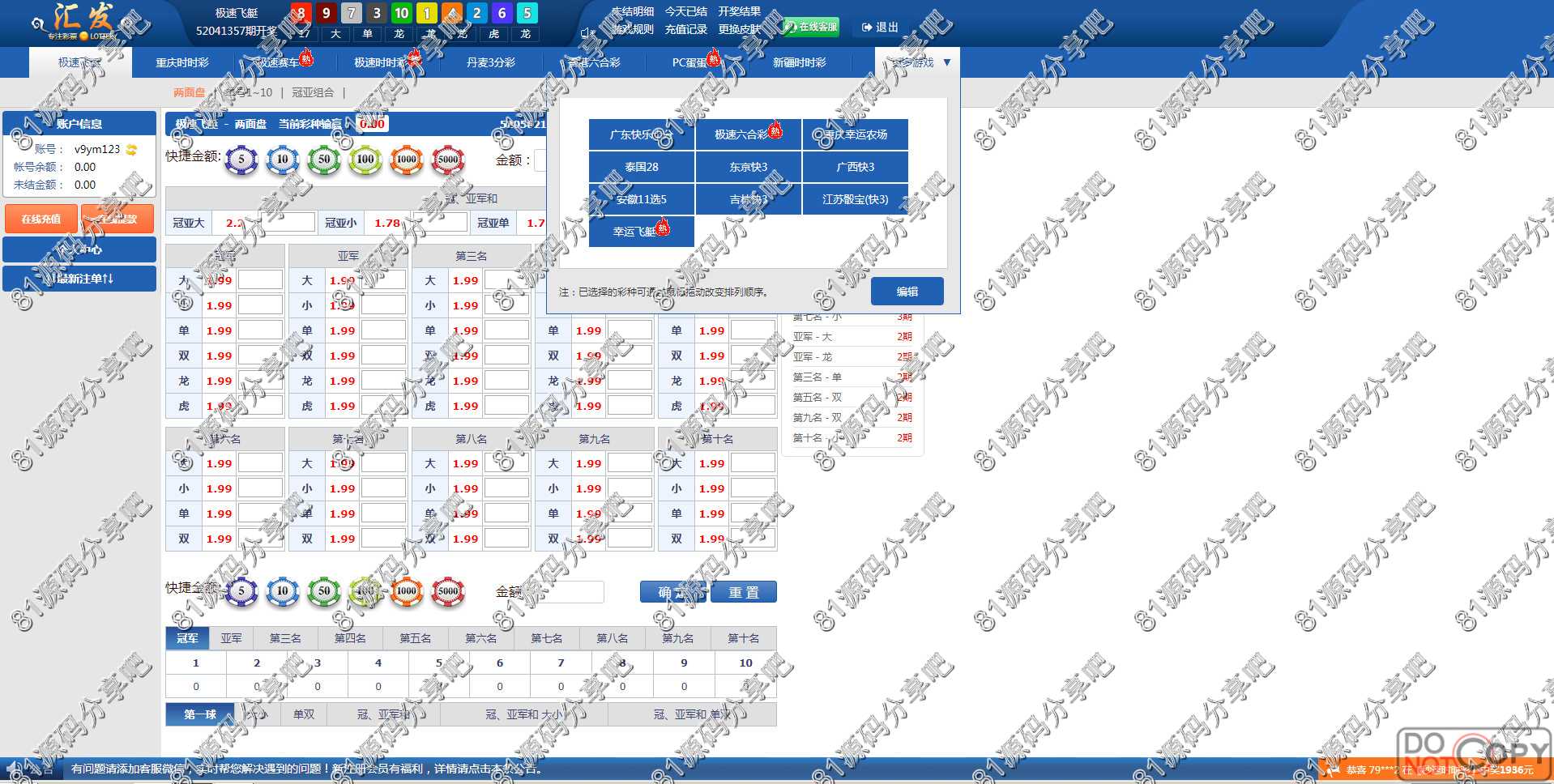Choose the top green 50 chip
1554x784 pixels.
point(323,160)
